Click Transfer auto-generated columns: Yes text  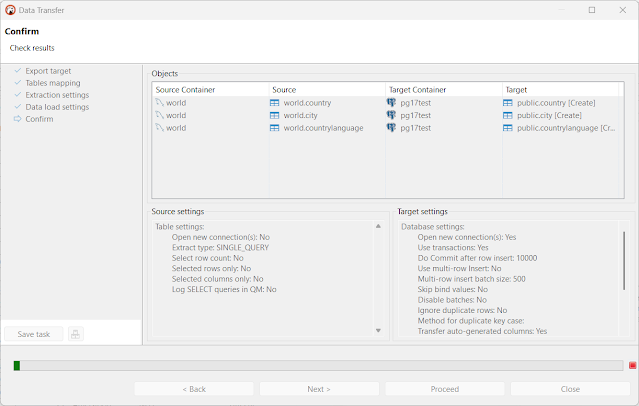pyautogui.click(x=482, y=331)
